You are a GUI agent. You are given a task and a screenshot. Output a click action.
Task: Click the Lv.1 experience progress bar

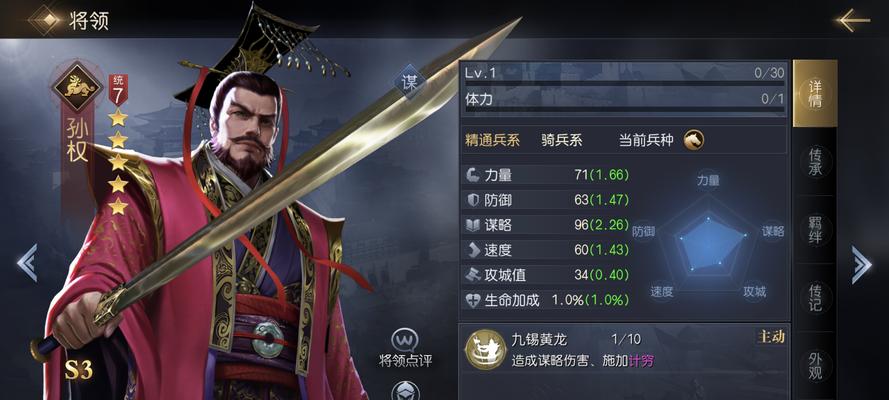point(624,83)
